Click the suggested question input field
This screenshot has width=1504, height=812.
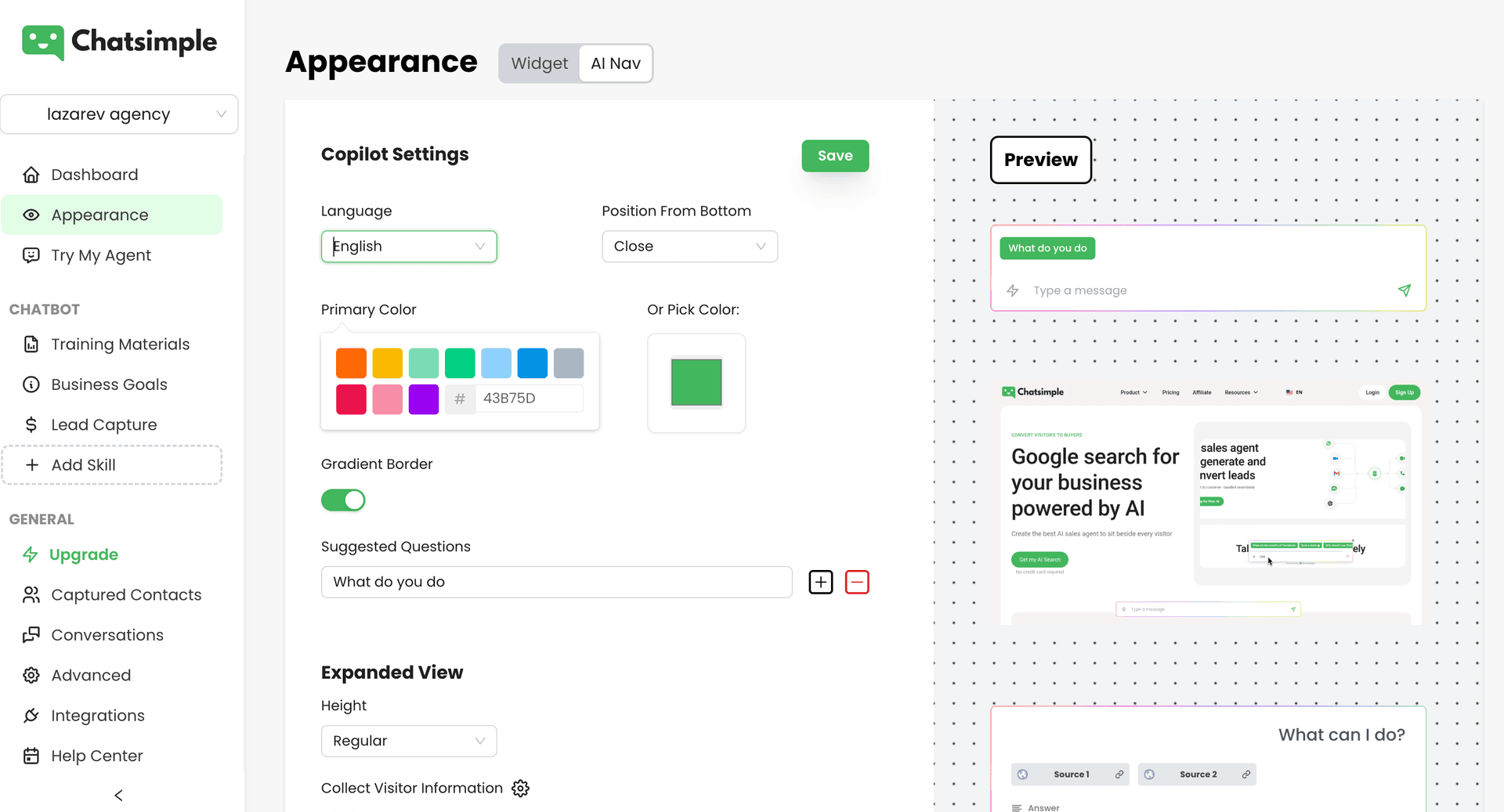click(556, 582)
